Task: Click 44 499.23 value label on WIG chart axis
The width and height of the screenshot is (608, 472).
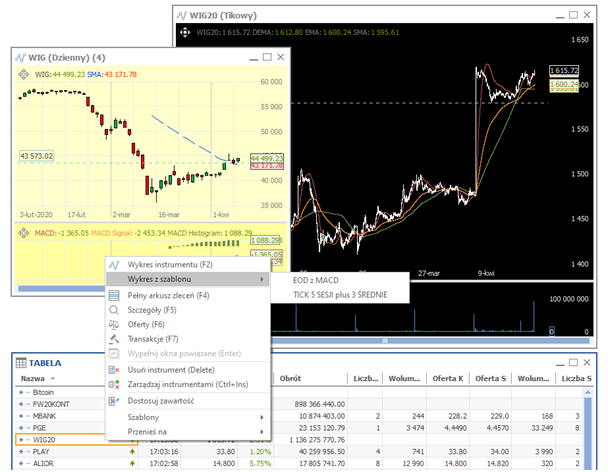Action: pos(267,158)
